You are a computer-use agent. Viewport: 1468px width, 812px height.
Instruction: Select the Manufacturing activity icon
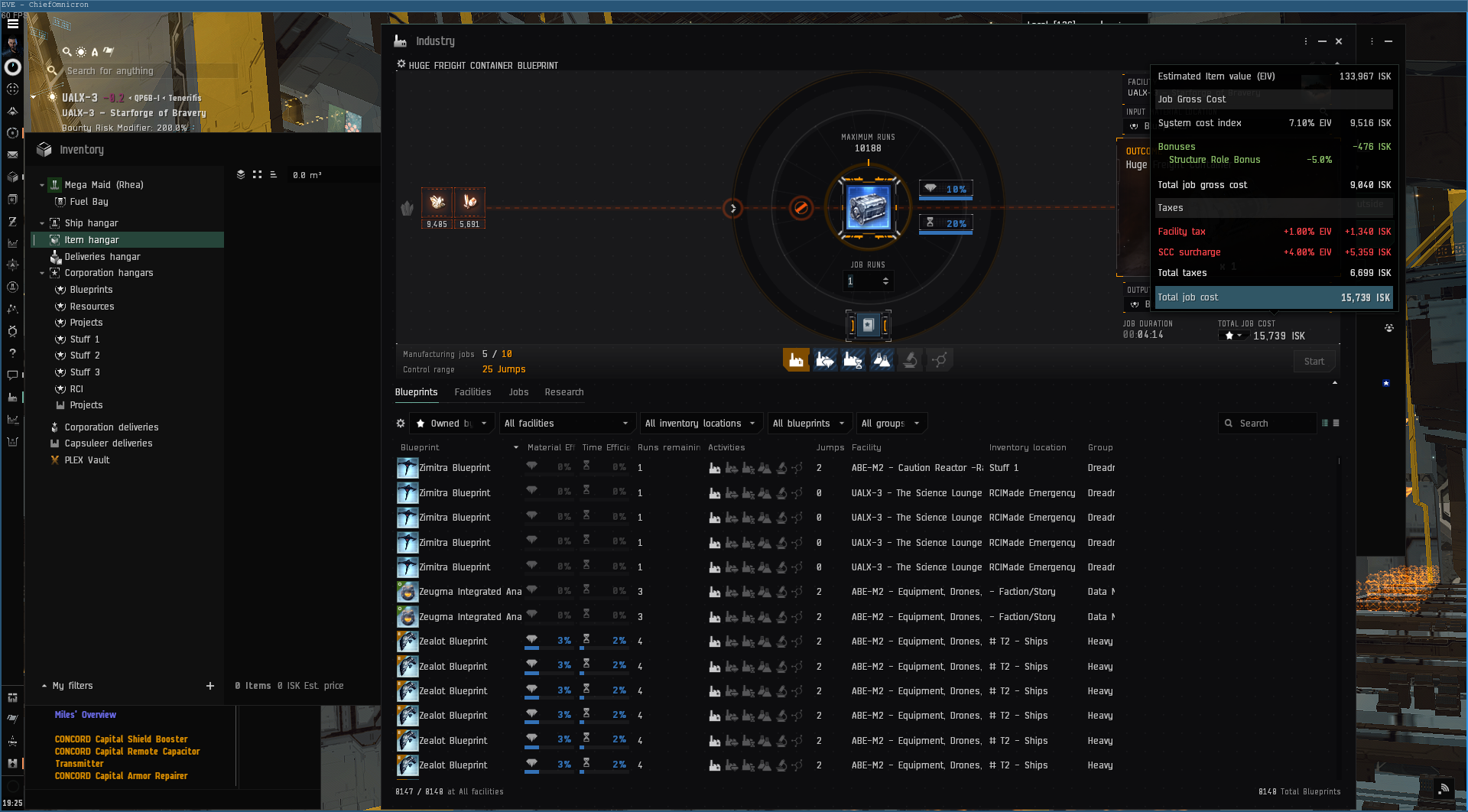[x=795, y=360]
